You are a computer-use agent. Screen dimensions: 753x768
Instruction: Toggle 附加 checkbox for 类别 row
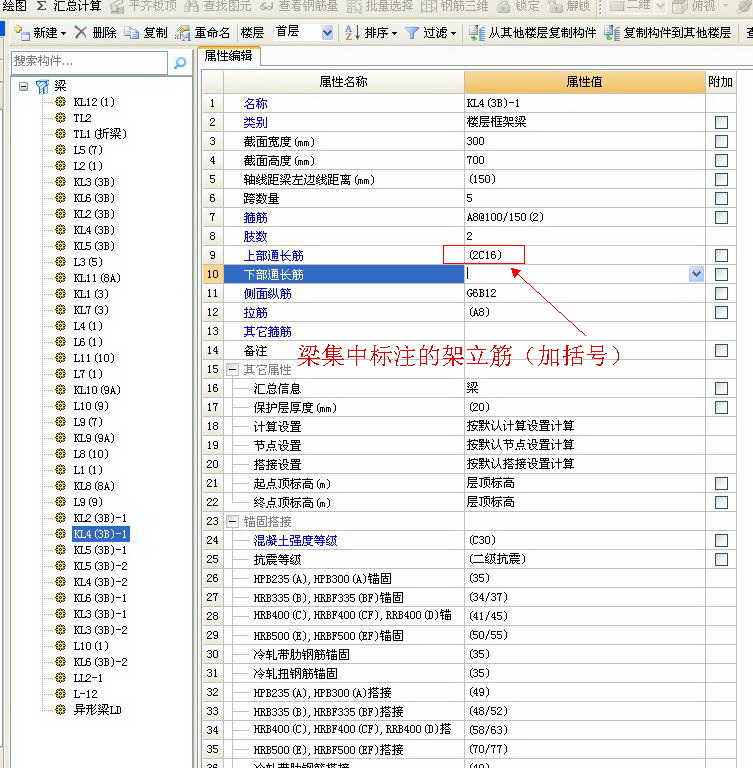(721, 122)
